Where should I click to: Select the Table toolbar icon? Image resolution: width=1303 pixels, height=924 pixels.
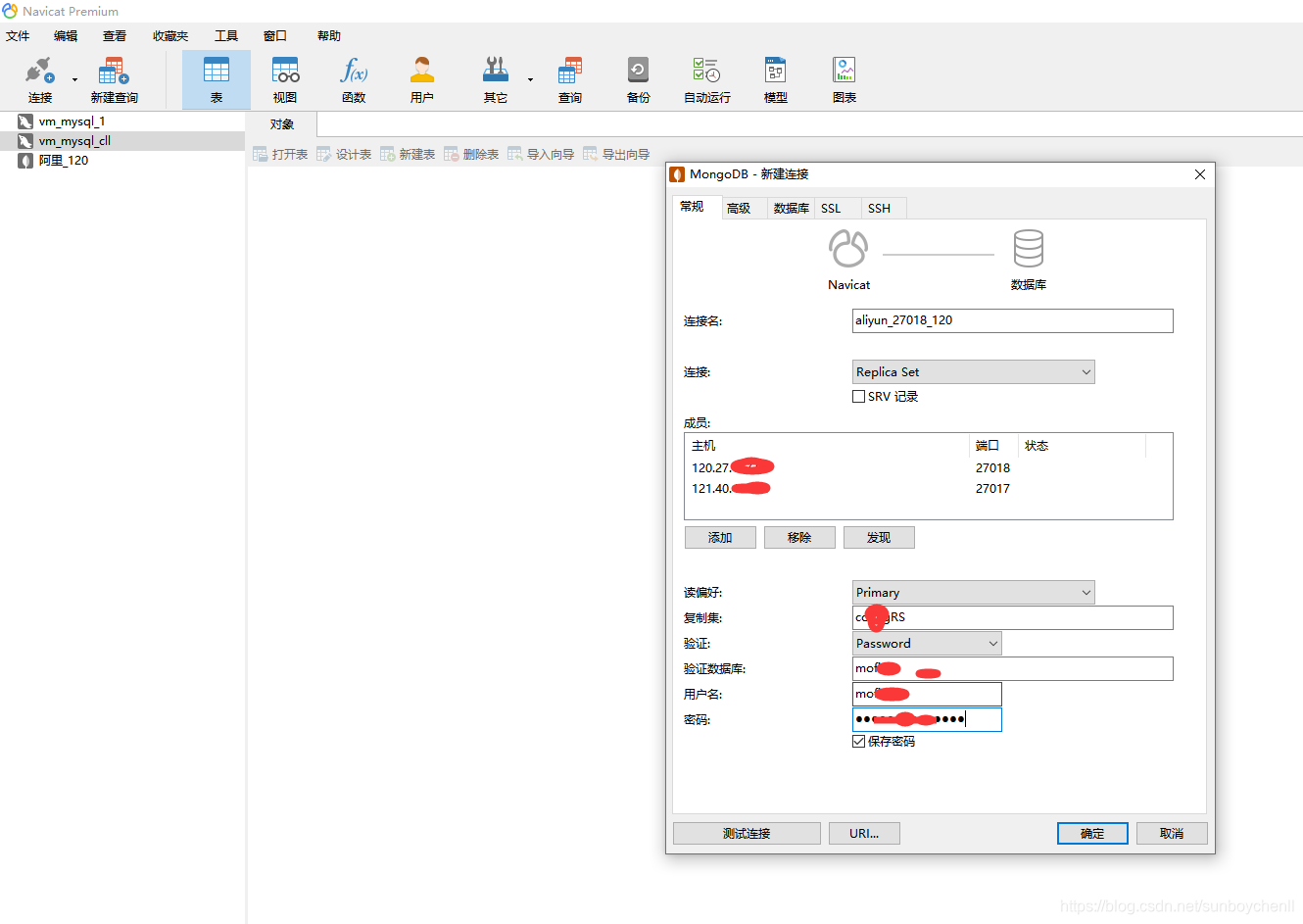(217, 79)
